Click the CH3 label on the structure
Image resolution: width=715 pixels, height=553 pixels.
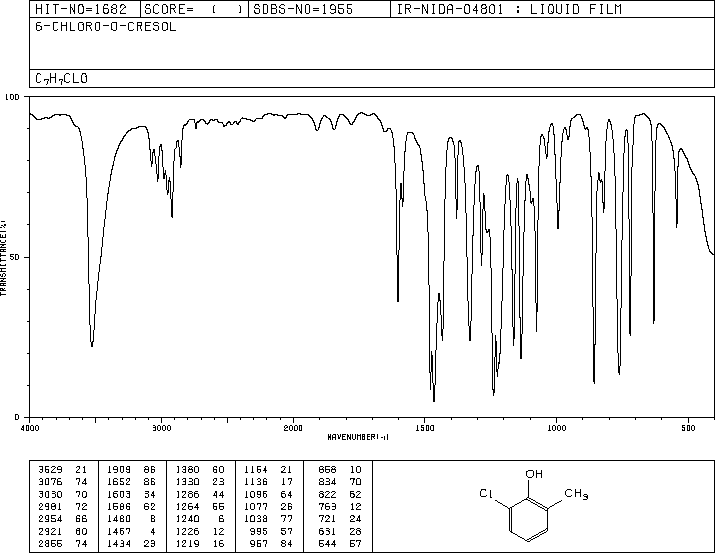click(x=576, y=494)
